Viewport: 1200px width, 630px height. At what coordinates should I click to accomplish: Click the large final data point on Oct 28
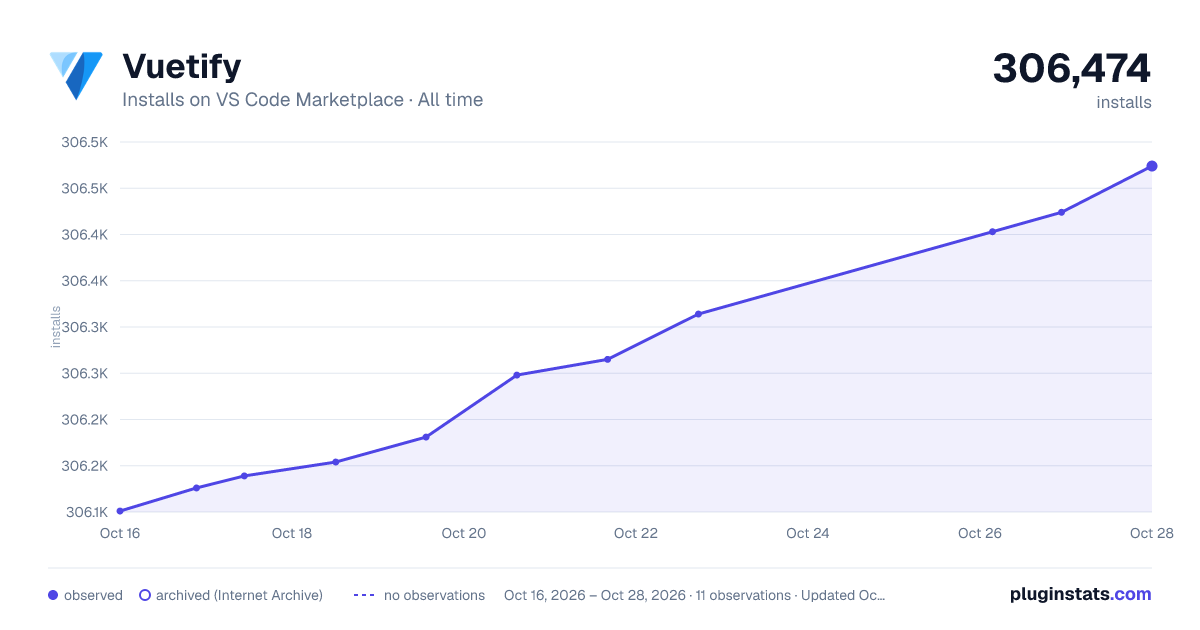pyautogui.click(x=1151, y=166)
